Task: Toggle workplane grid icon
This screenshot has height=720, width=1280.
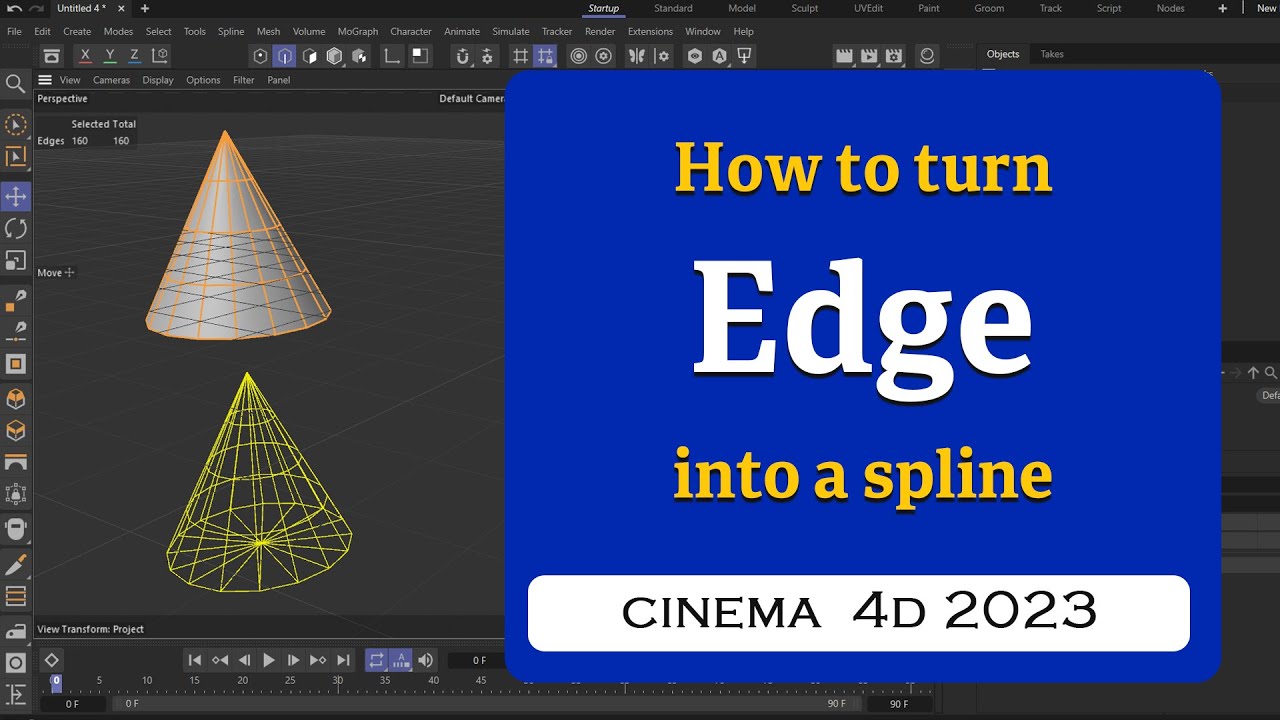Action: click(520, 56)
